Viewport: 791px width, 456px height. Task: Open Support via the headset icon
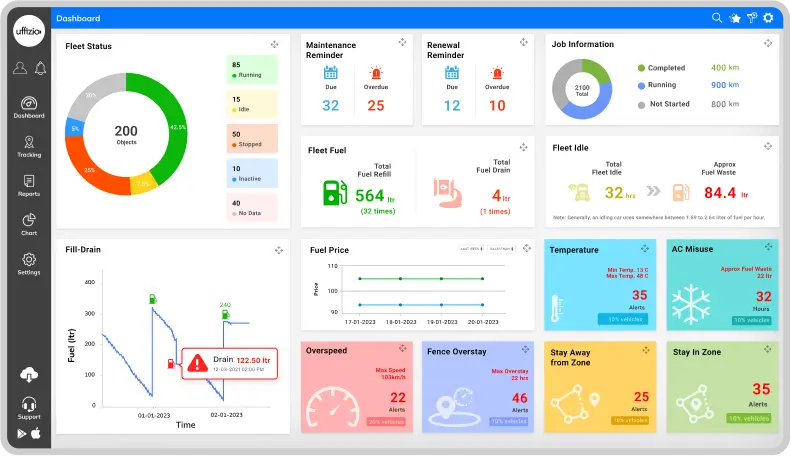click(29, 404)
